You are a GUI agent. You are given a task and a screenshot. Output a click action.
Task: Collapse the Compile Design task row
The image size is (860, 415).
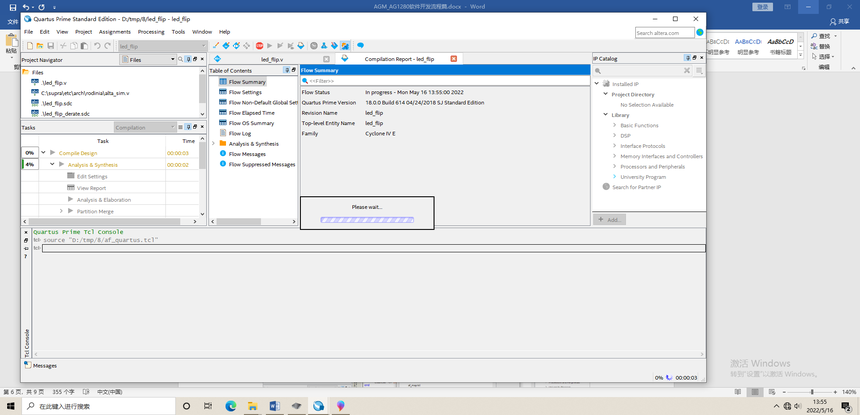coord(43,152)
